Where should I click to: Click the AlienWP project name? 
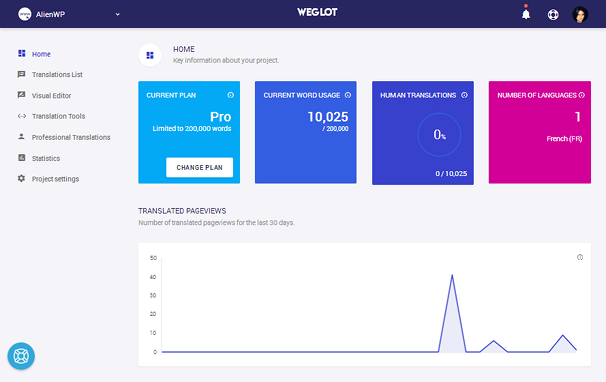click(50, 15)
